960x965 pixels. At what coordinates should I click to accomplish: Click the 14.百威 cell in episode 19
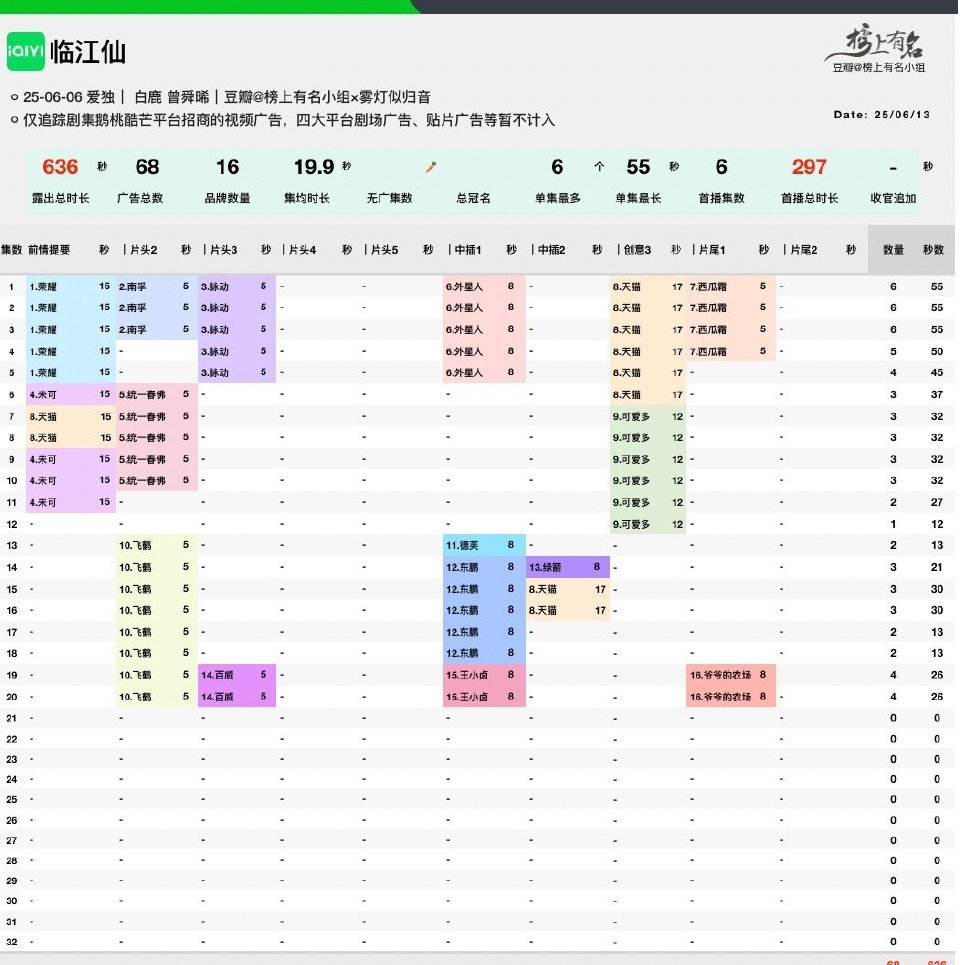236,675
